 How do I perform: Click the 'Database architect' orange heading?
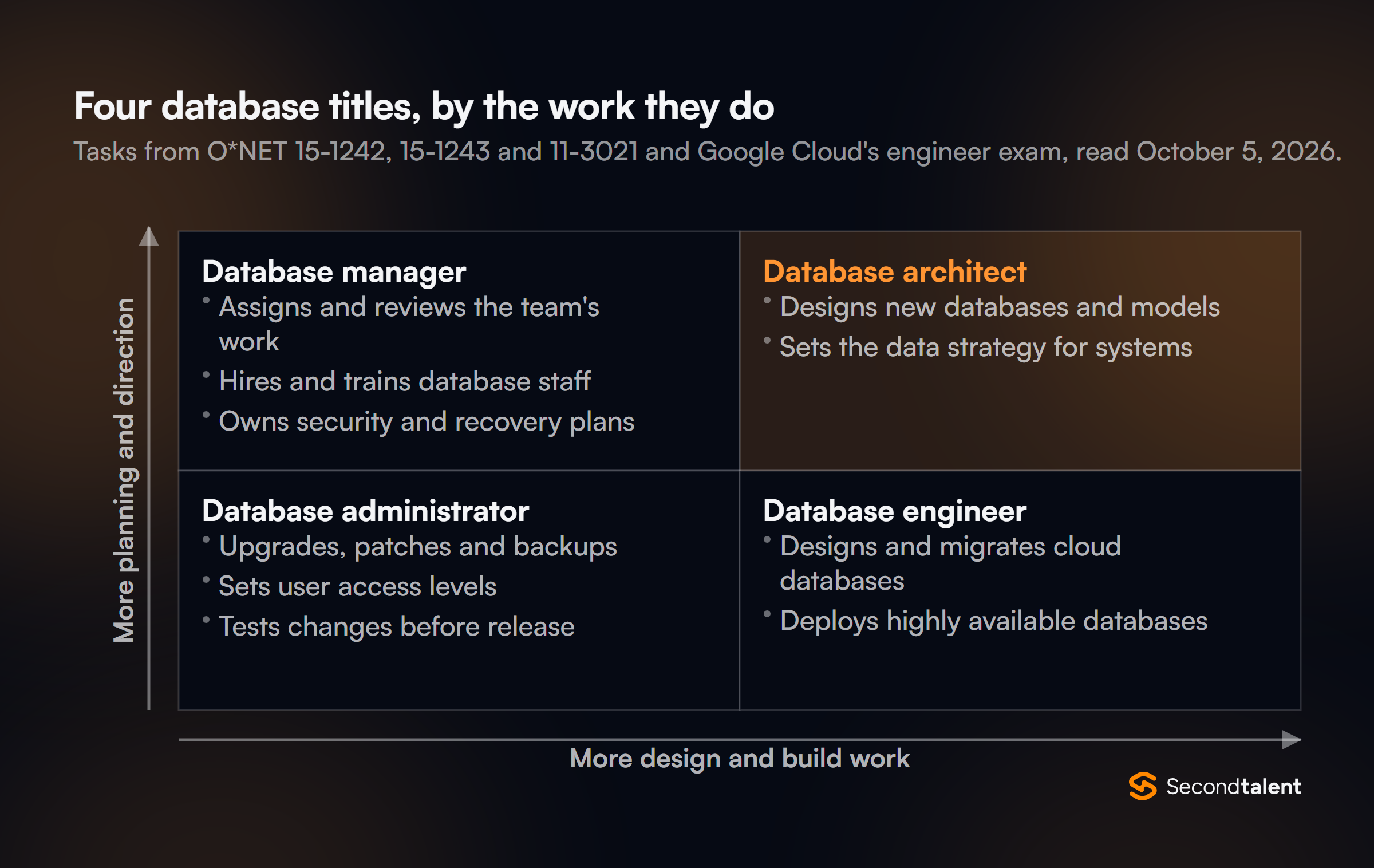pyautogui.click(x=895, y=272)
